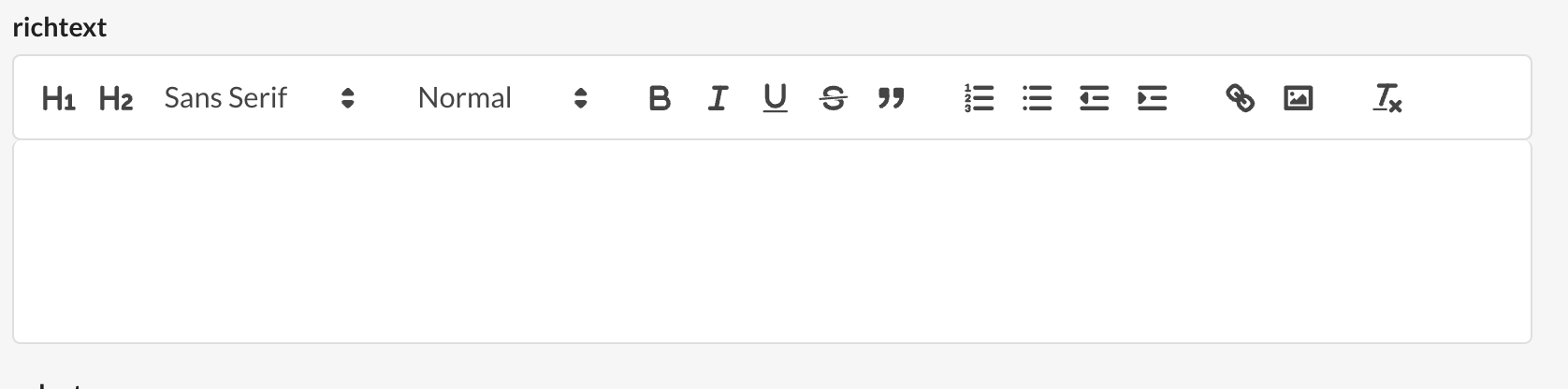This screenshot has height=389, width=1568.
Task: Toggle underline formatting
Action: [775, 98]
